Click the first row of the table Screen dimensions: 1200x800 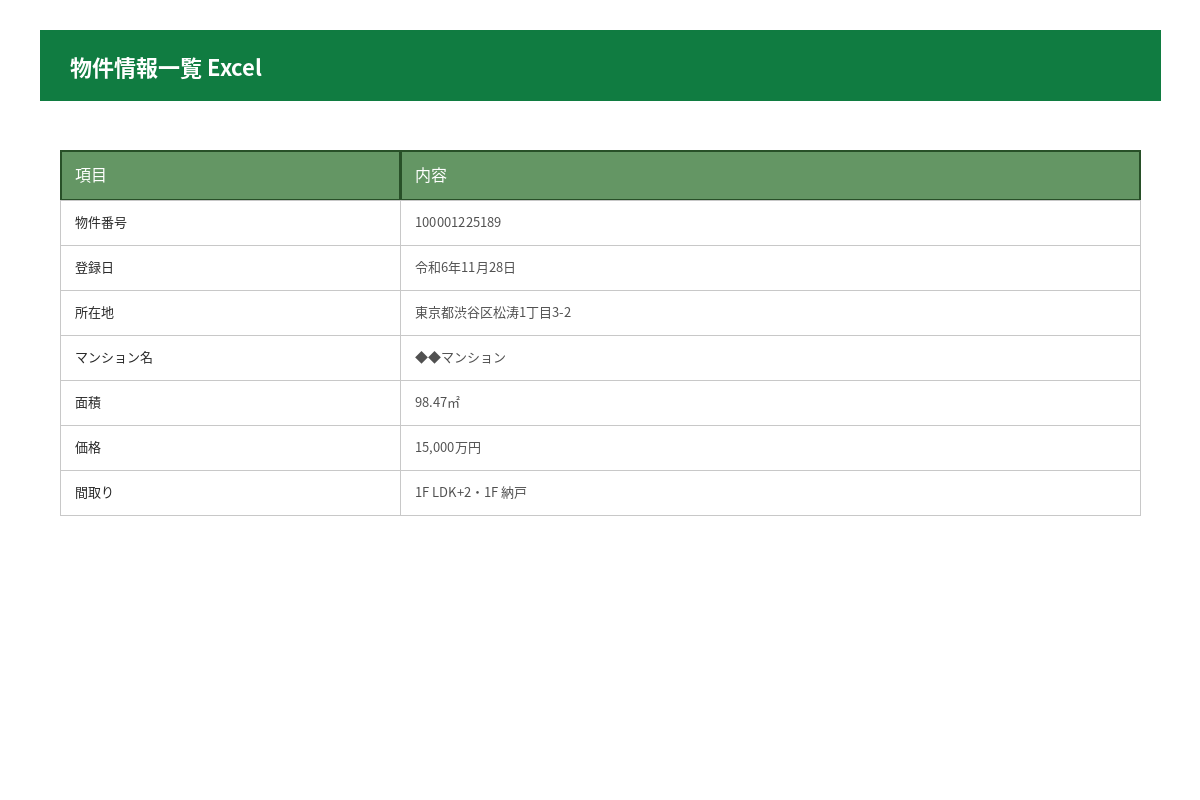[600, 222]
